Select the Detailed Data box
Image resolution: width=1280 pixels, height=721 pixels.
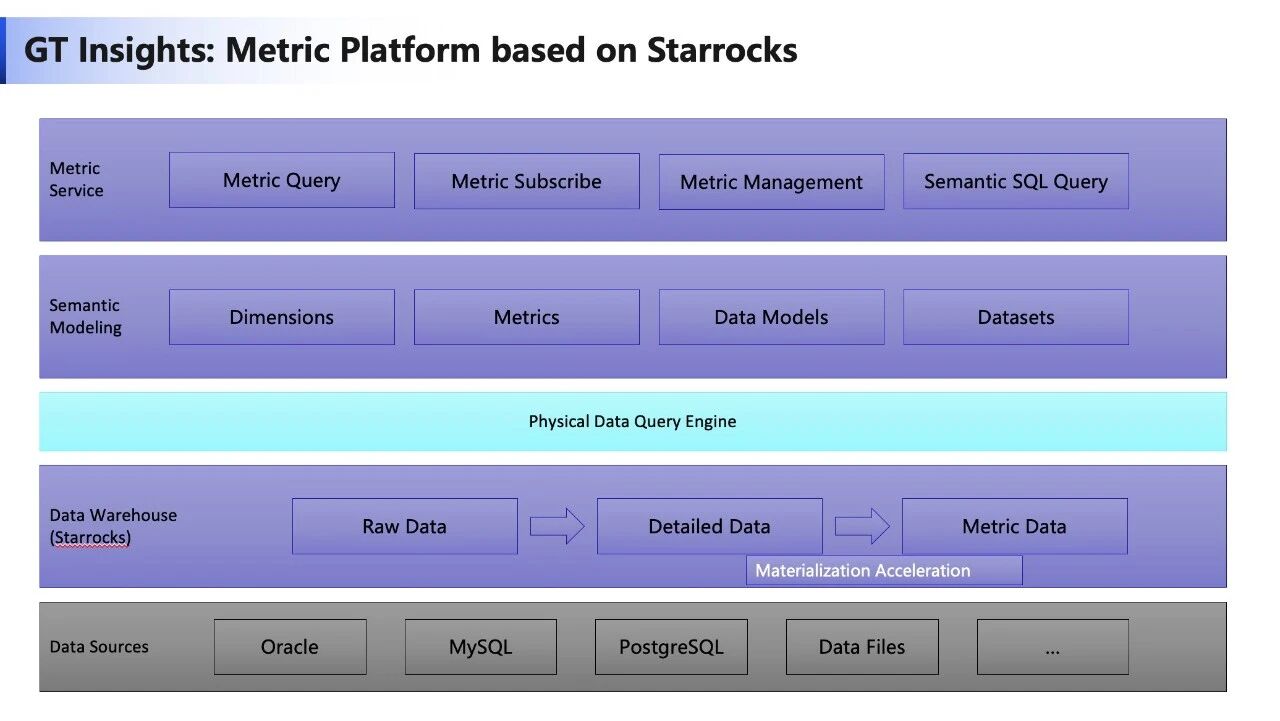(x=709, y=526)
